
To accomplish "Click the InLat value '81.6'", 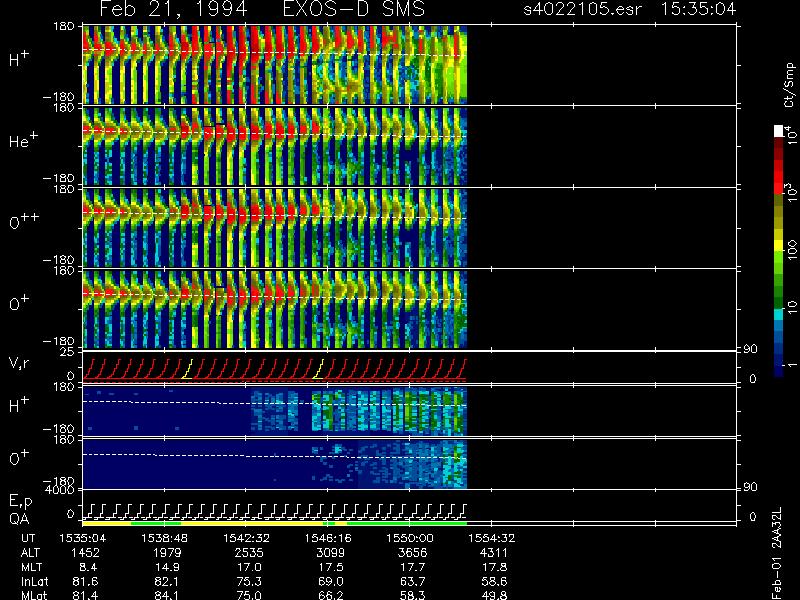I will coord(86,581).
